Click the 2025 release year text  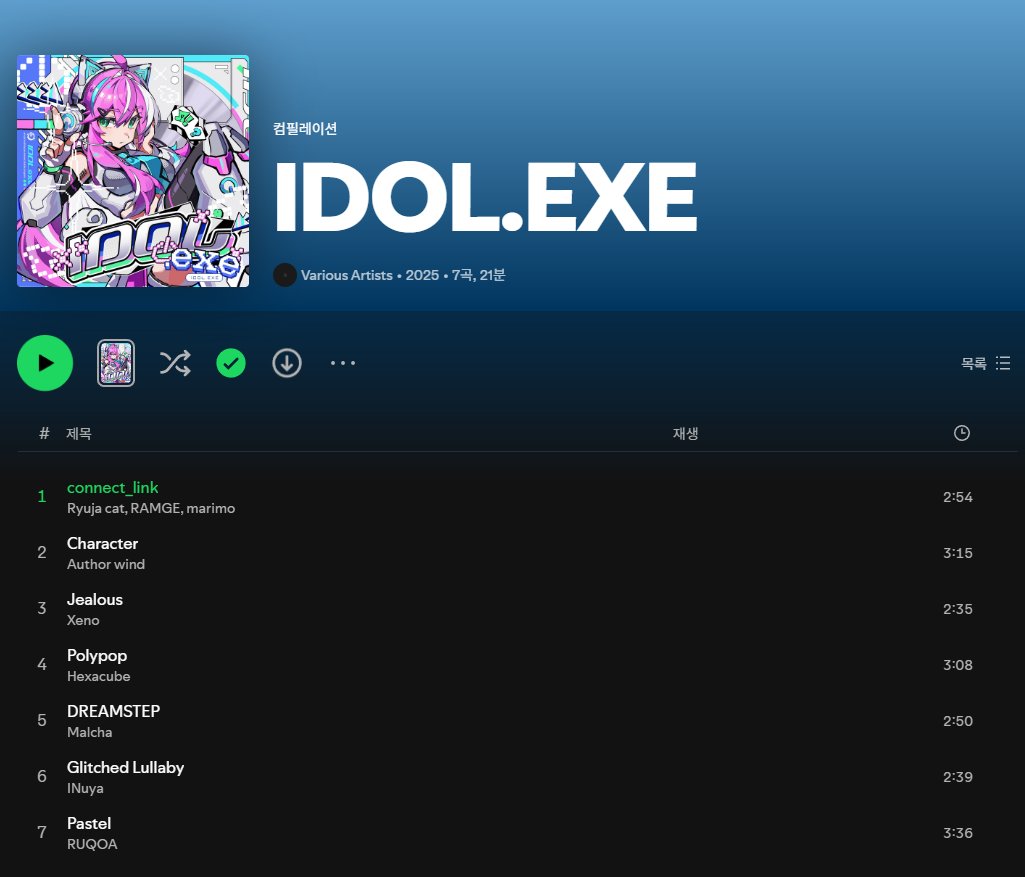coord(422,275)
